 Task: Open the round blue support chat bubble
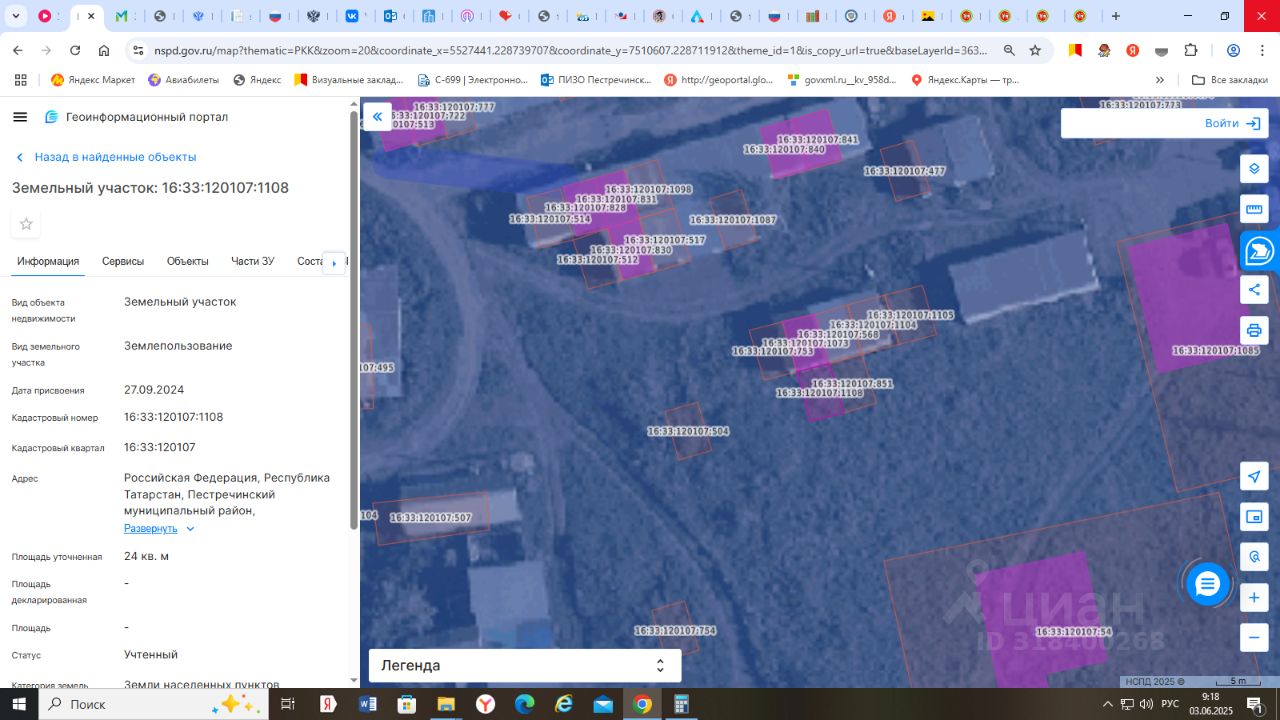point(1208,584)
